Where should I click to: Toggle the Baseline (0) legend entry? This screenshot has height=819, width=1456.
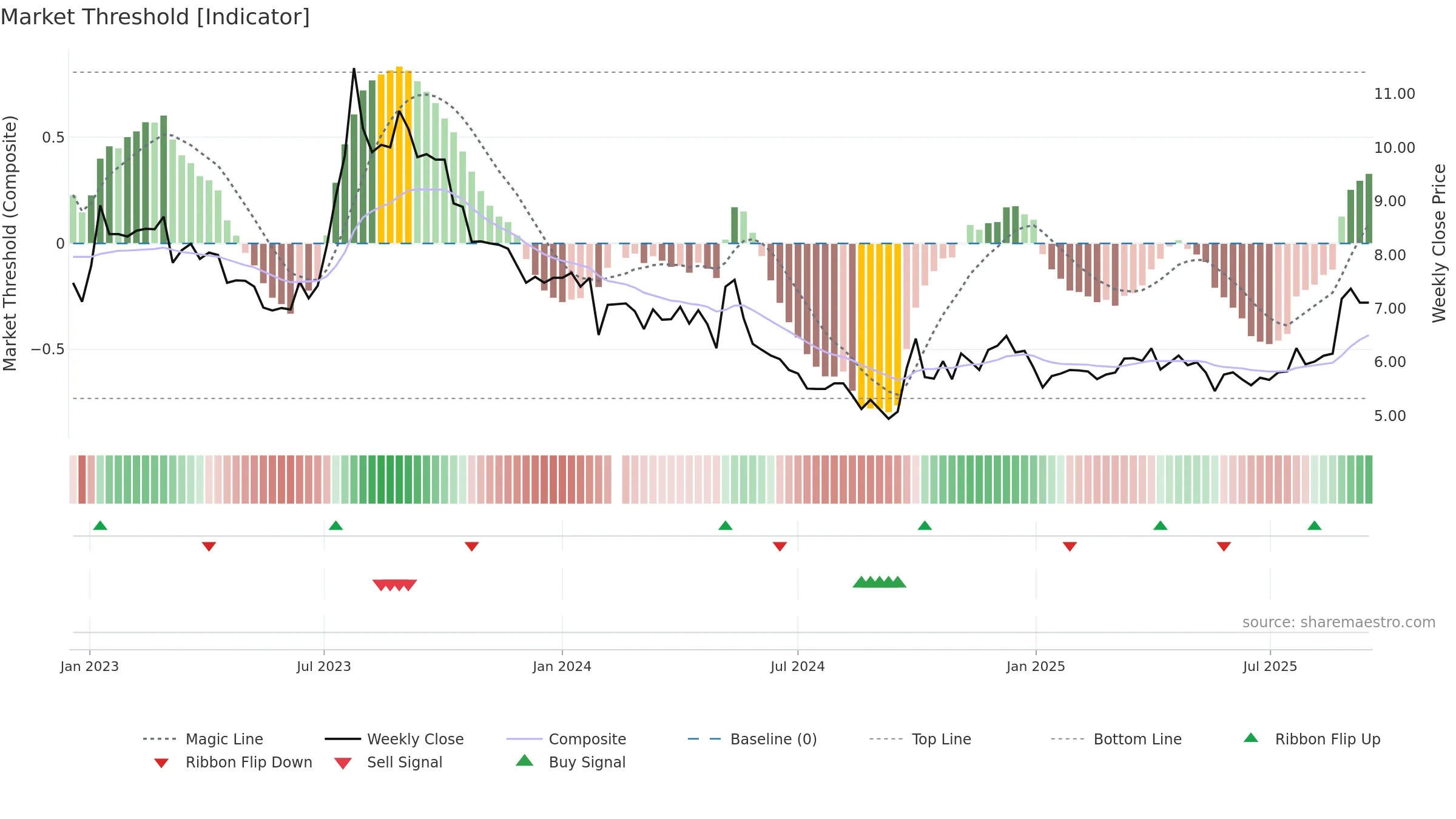(x=752, y=739)
